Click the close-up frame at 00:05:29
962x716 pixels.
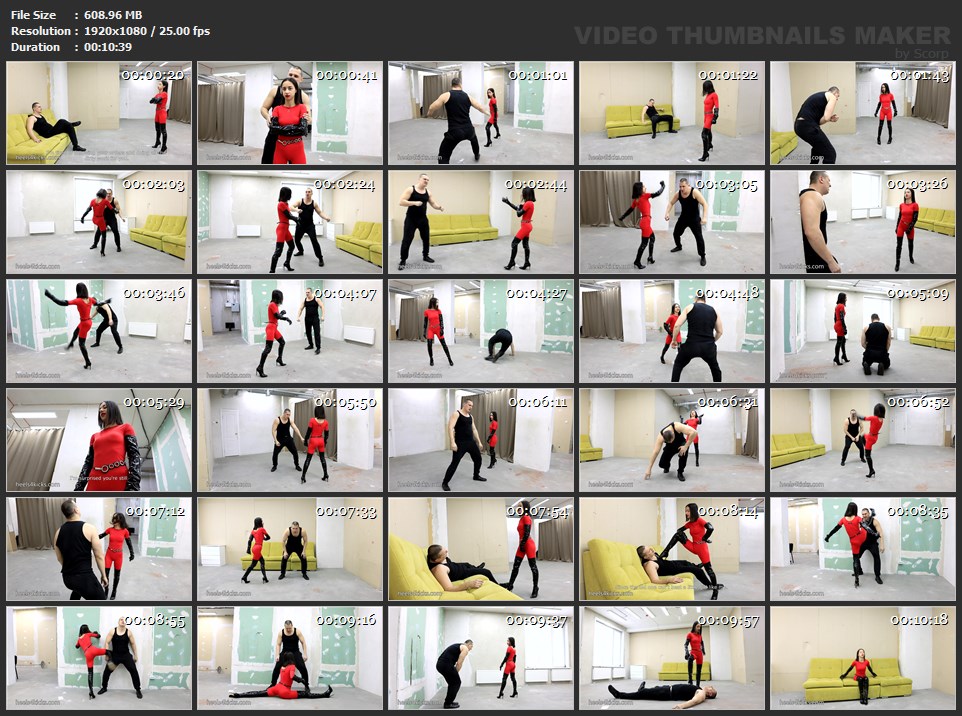99,440
